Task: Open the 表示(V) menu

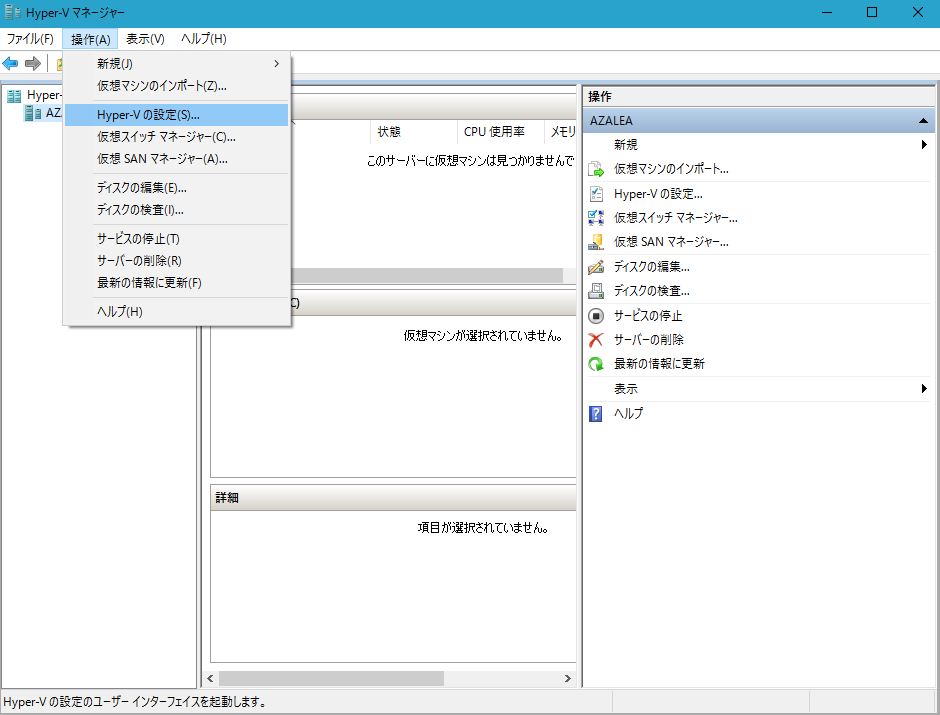Action: (145, 39)
